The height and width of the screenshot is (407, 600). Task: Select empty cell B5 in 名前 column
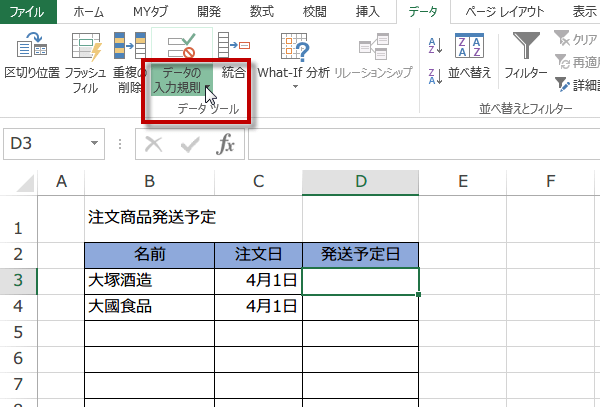[x=149, y=333]
